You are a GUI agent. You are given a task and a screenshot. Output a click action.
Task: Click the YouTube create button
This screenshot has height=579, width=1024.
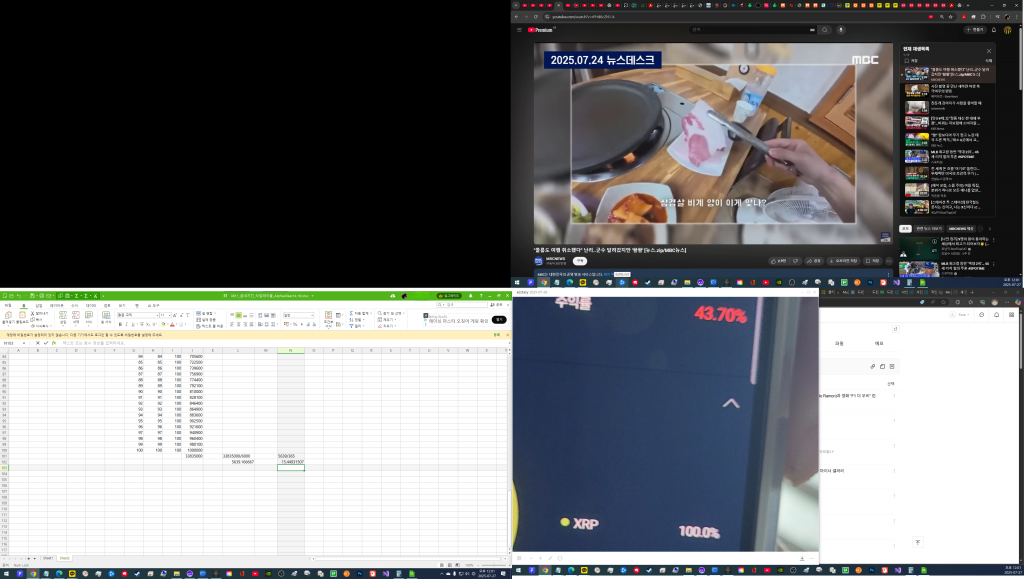[x=975, y=30]
